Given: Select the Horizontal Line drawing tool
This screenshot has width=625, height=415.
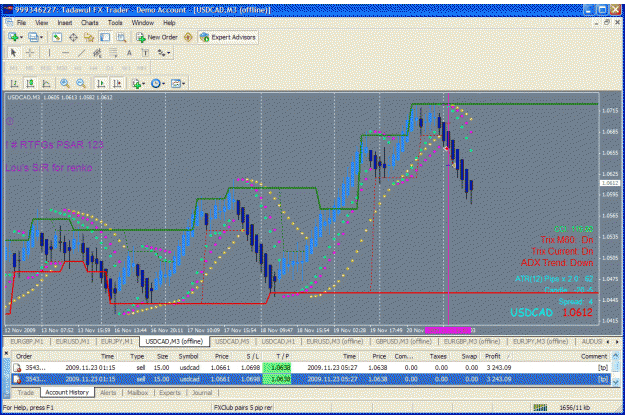Looking at the screenshot, I should (x=65, y=53).
